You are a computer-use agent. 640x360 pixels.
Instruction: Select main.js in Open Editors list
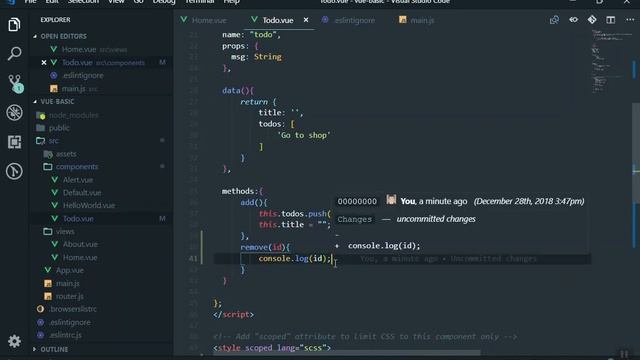pos(73,89)
